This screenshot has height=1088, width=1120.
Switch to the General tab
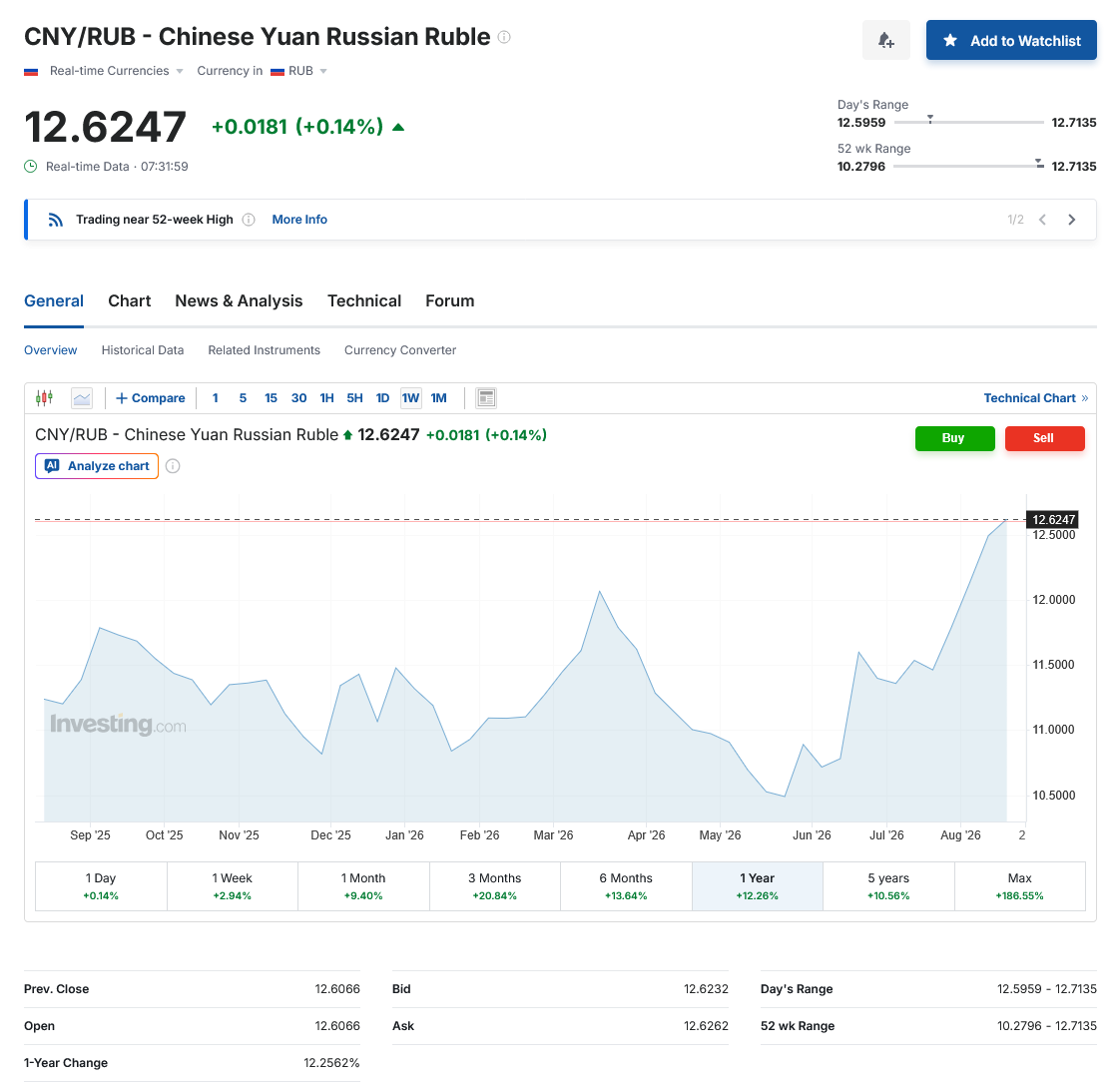pyautogui.click(x=54, y=300)
